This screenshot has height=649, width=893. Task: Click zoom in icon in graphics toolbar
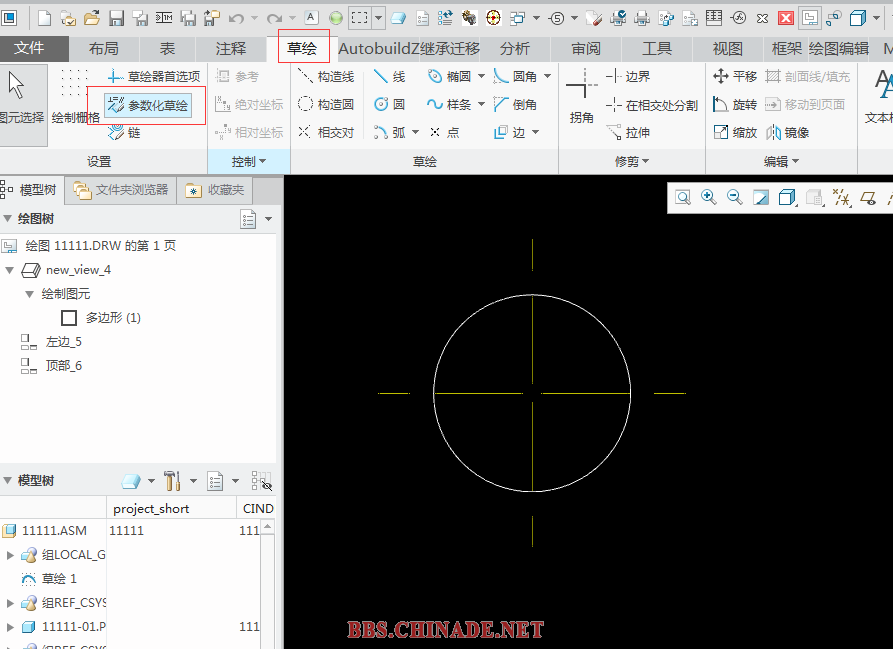pyautogui.click(x=708, y=198)
